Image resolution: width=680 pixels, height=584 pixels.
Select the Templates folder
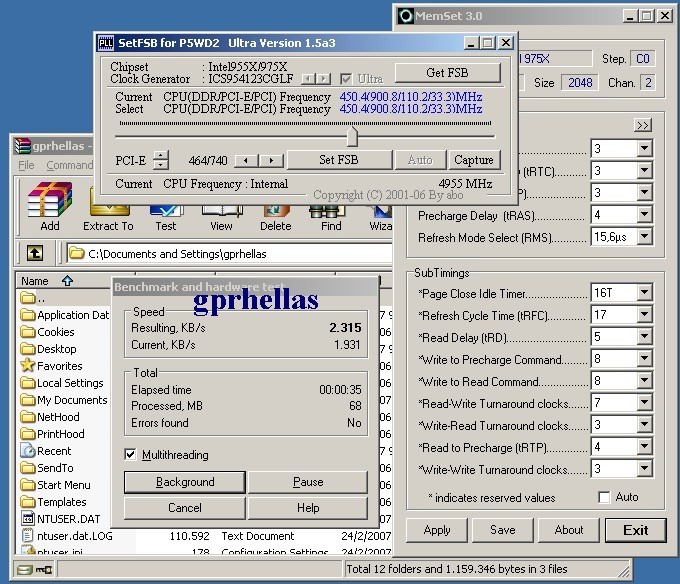53,502
